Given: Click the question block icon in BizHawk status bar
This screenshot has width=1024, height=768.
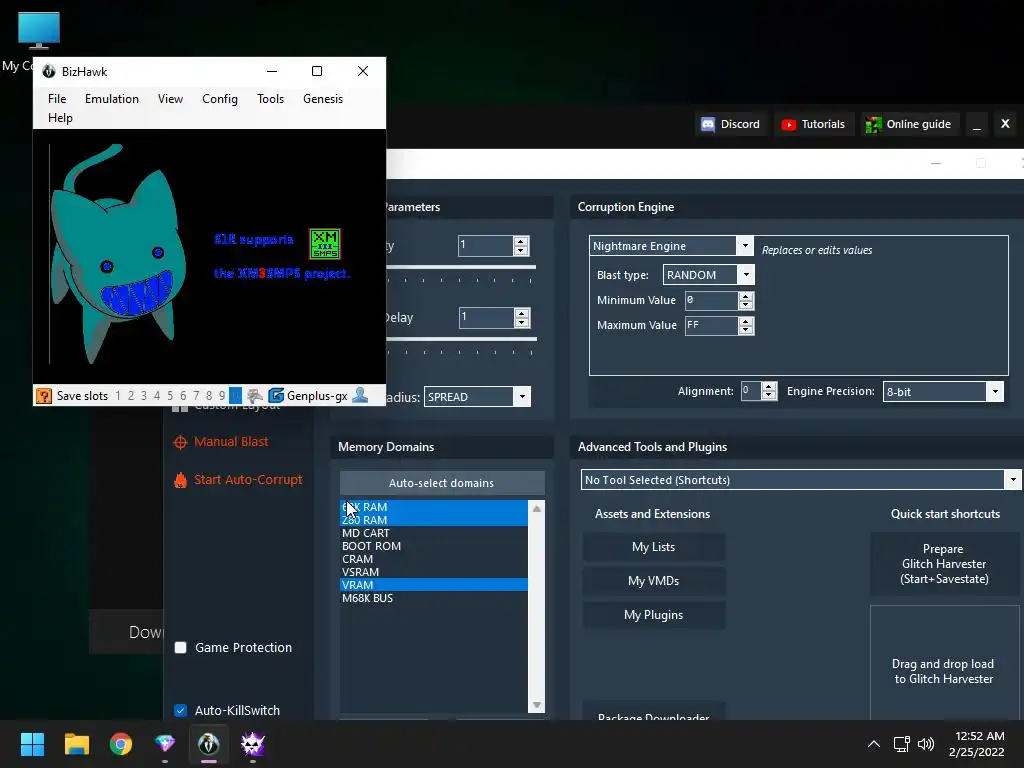Looking at the screenshot, I should (44, 396).
